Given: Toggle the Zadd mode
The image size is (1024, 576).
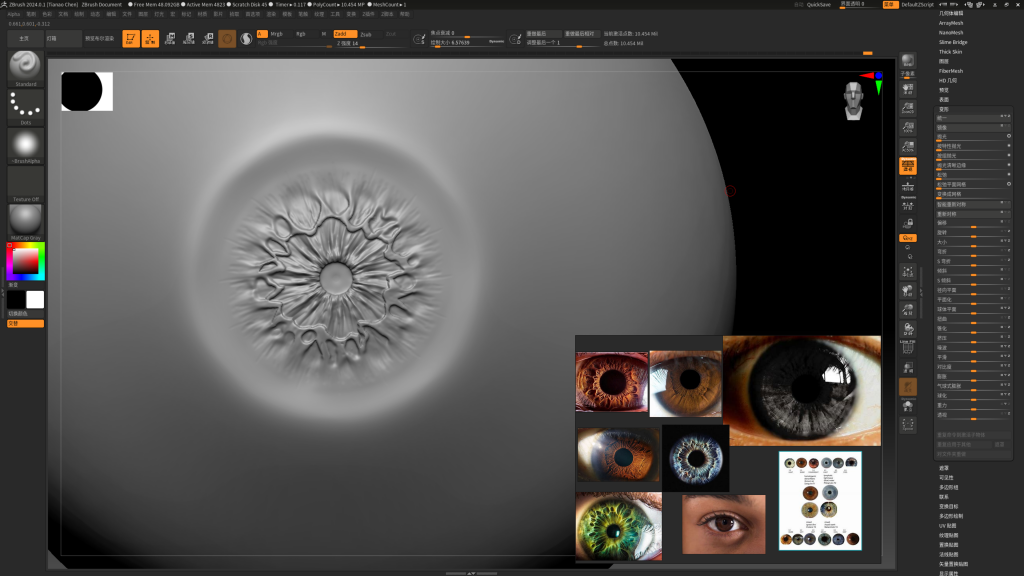Looking at the screenshot, I should (x=345, y=34).
